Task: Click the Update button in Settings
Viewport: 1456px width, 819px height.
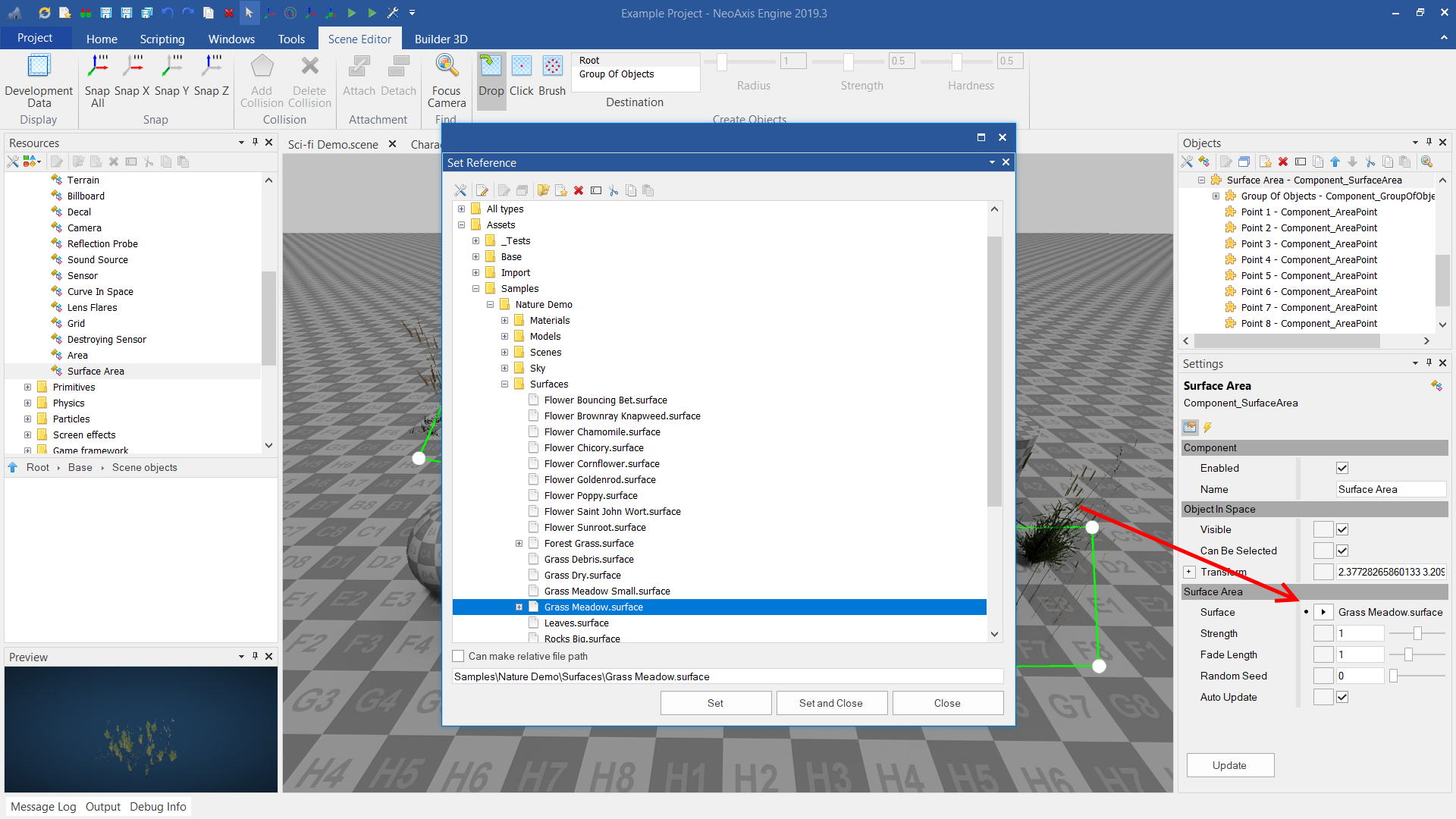Action: (1230, 765)
